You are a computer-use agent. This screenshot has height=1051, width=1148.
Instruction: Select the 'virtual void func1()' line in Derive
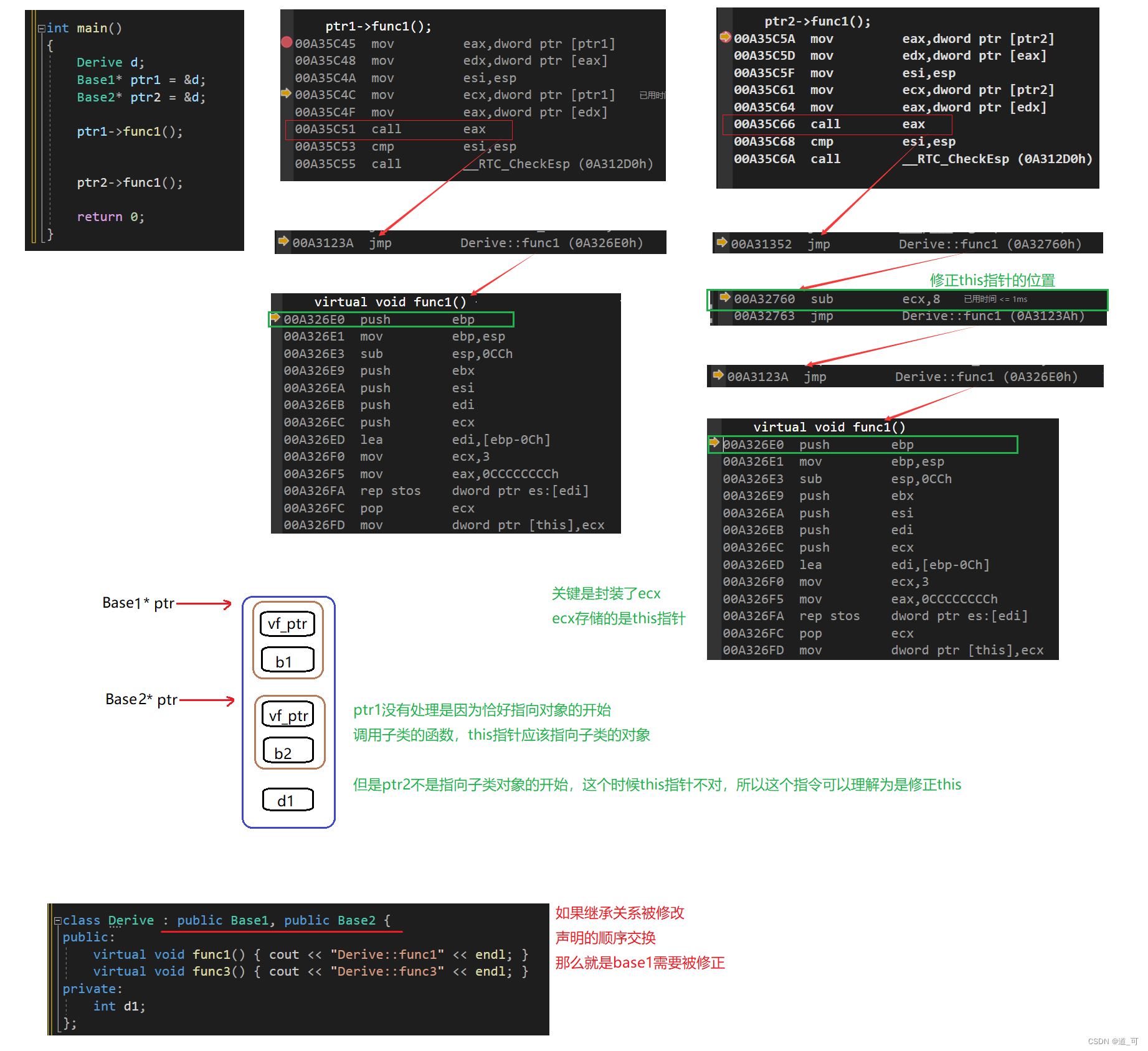[x=311, y=954]
